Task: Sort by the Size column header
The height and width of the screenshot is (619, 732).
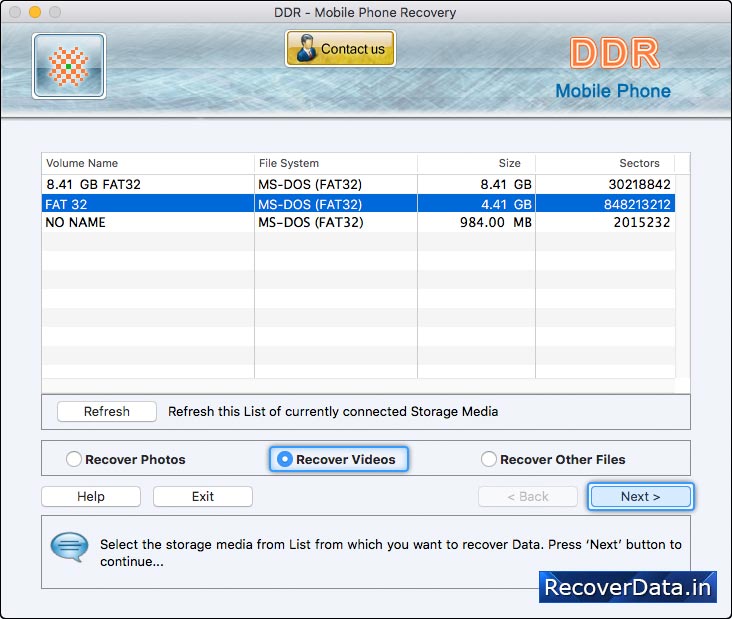Action: [x=476, y=163]
